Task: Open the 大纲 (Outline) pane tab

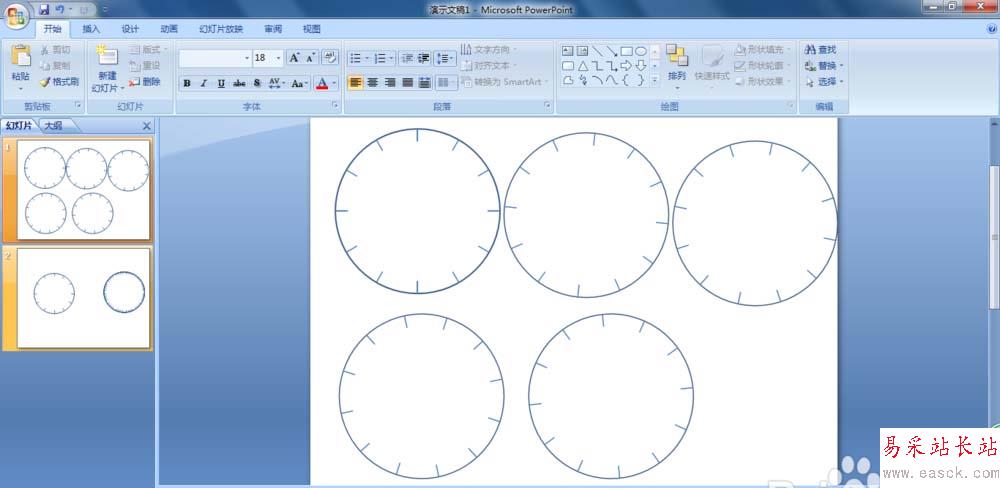Action: click(x=52, y=126)
